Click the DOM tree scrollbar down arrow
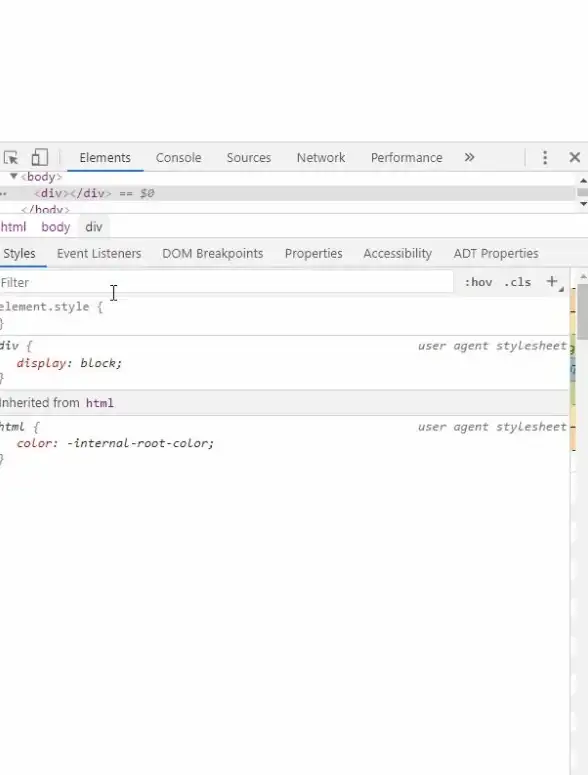Viewport: 588px width, 775px height. coord(583,204)
